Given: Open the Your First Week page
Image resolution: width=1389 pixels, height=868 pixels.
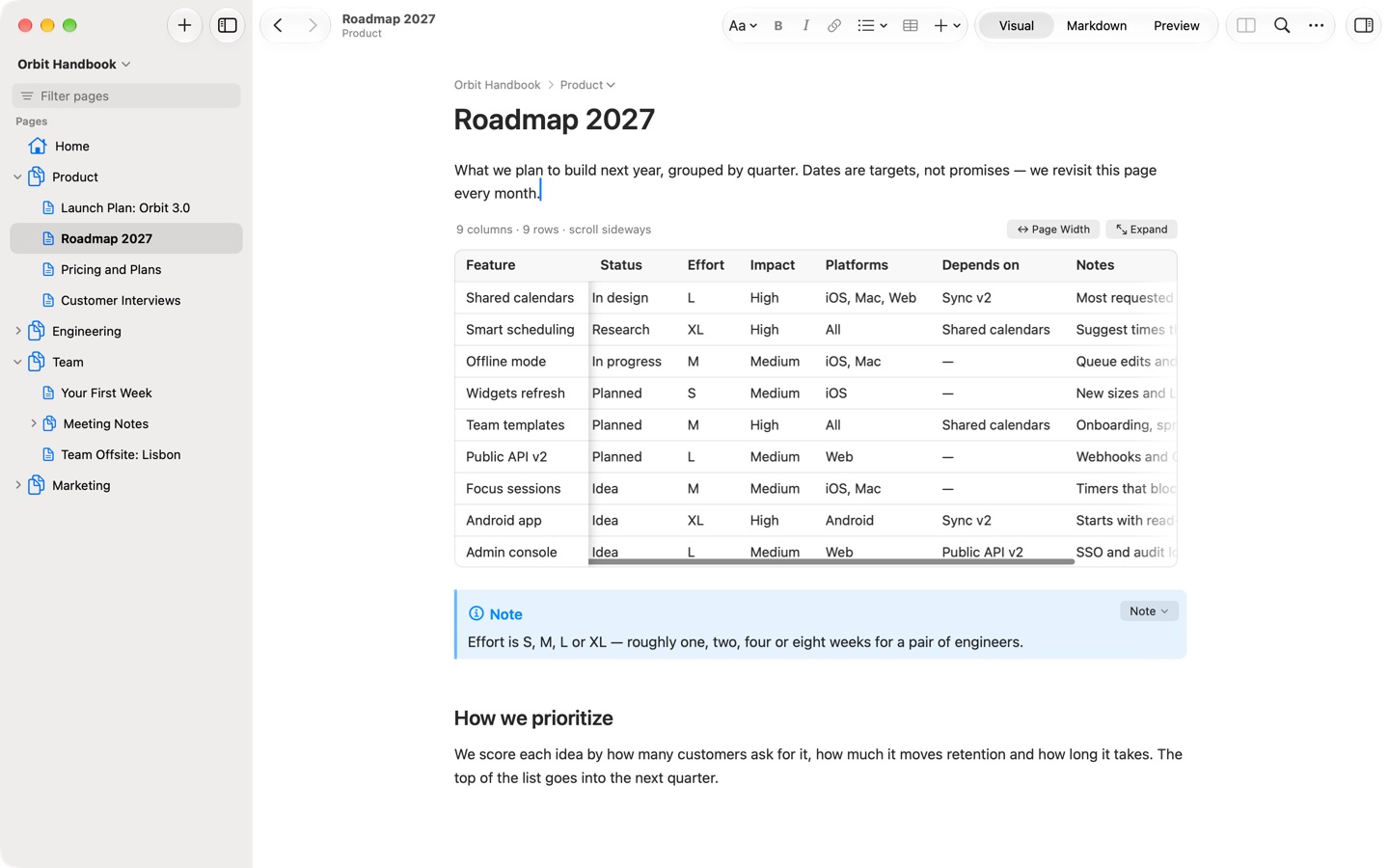Looking at the screenshot, I should pyautogui.click(x=126, y=393).
